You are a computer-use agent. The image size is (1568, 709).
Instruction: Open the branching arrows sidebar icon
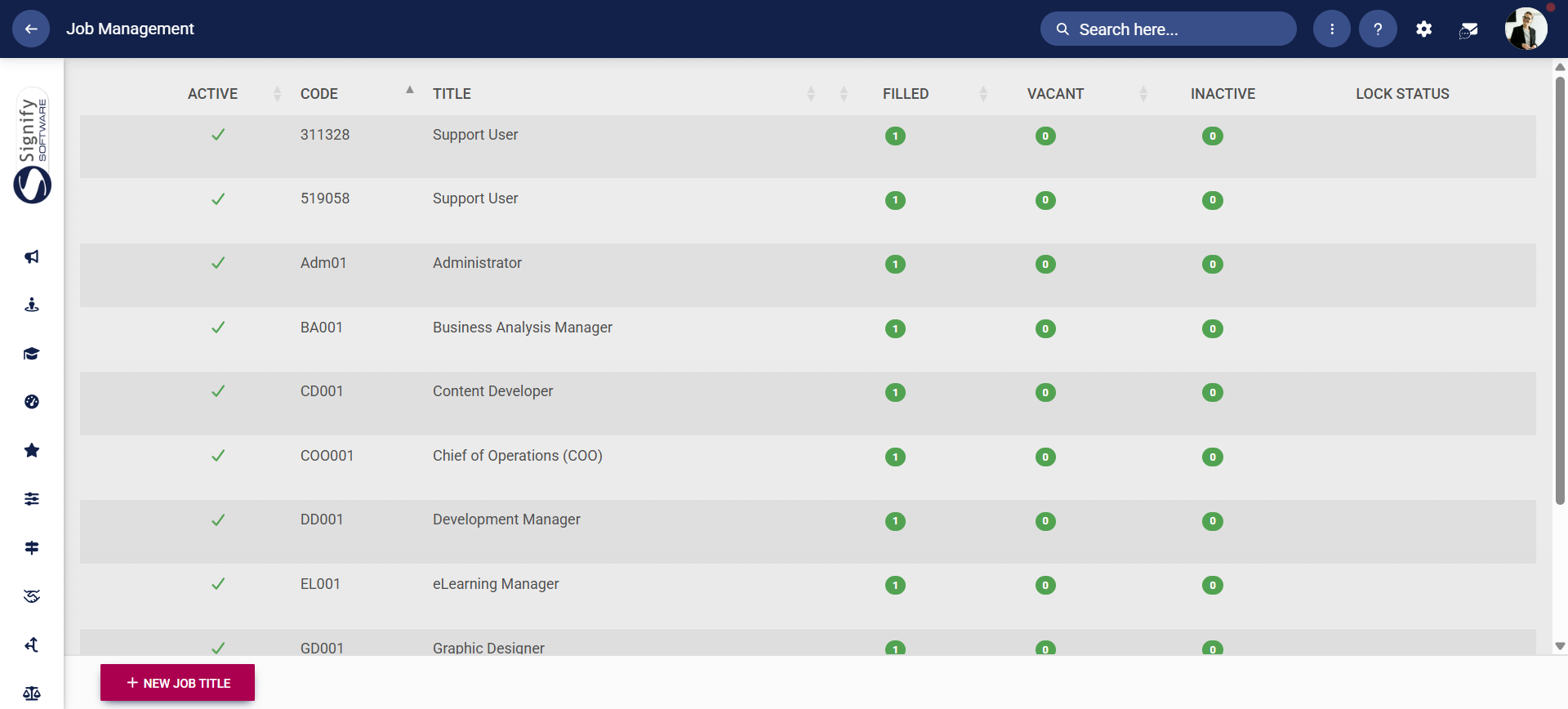(x=32, y=644)
